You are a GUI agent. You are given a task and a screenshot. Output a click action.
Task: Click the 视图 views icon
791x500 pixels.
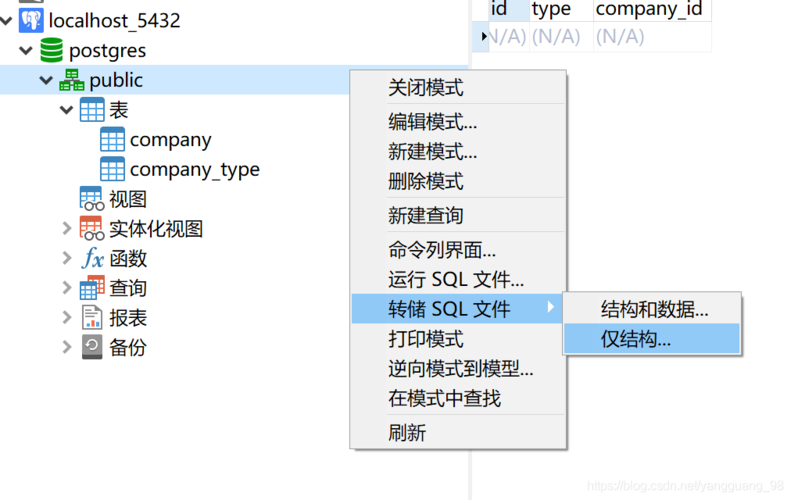point(92,199)
